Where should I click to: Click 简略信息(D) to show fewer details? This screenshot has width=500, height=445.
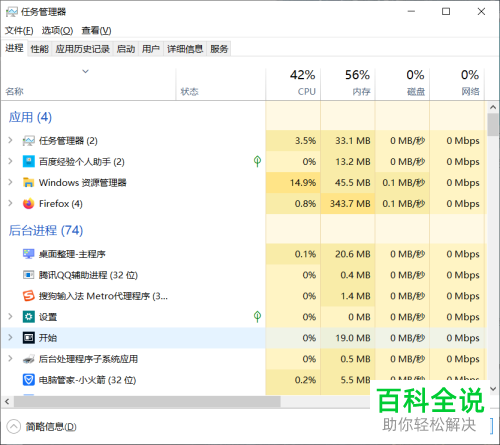tap(51, 426)
